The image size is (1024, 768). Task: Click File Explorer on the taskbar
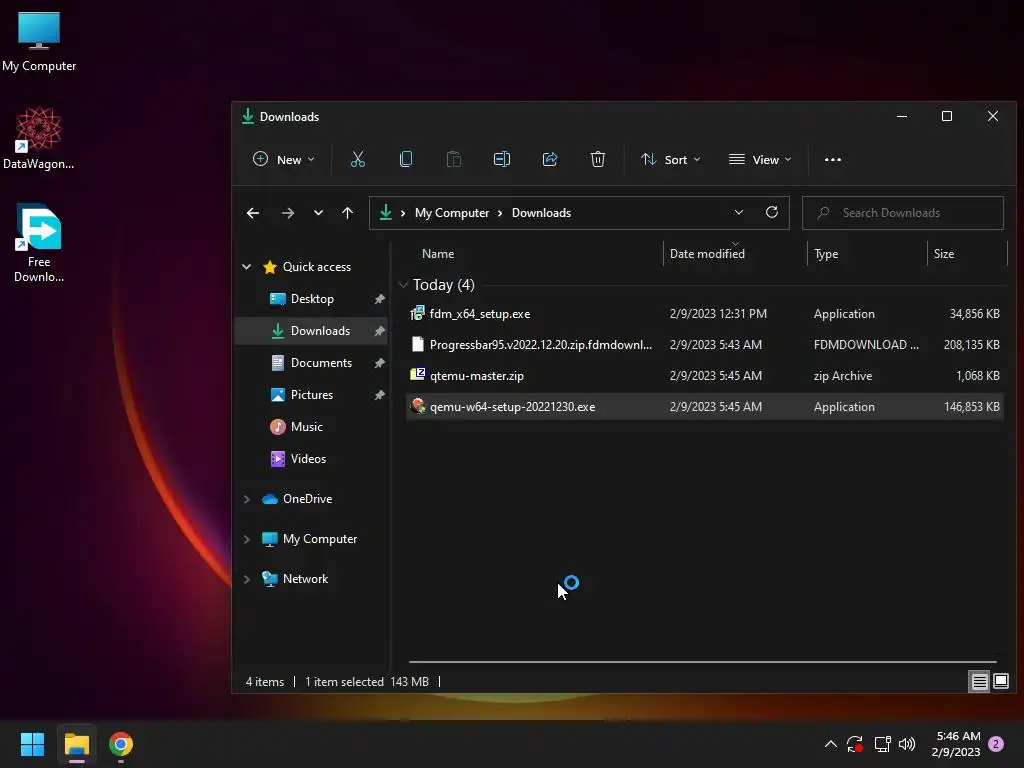click(x=76, y=744)
